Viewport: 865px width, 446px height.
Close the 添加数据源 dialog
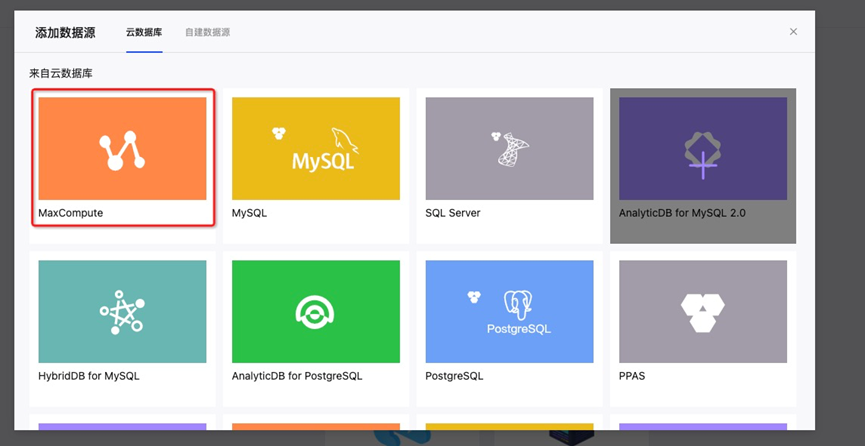(793, 32)
